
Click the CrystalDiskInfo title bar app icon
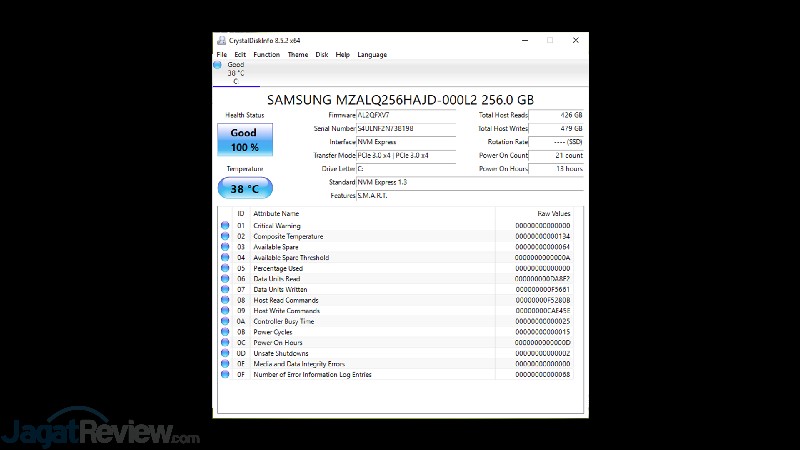pos(220,40)
